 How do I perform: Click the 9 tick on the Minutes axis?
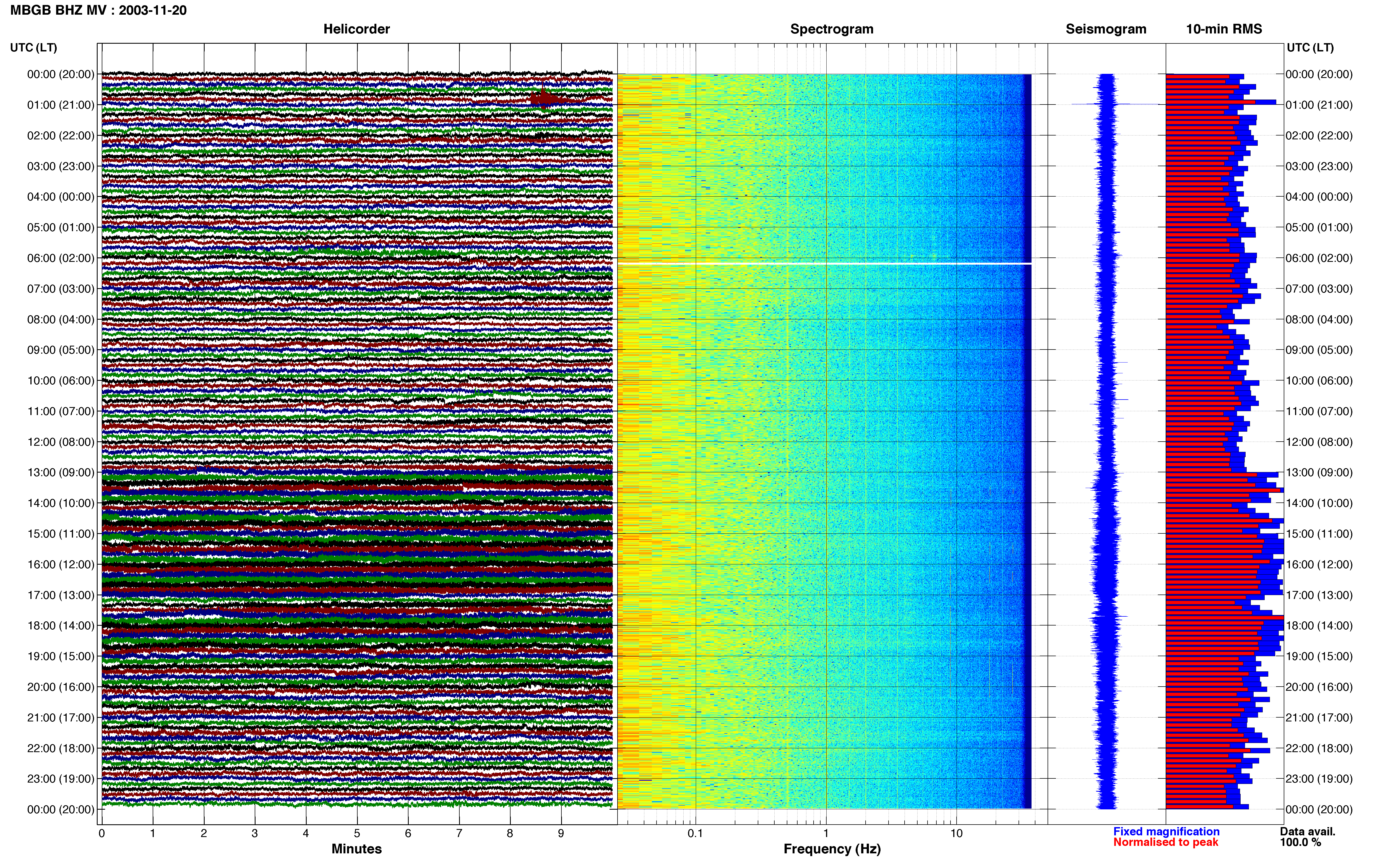(561, 833)
